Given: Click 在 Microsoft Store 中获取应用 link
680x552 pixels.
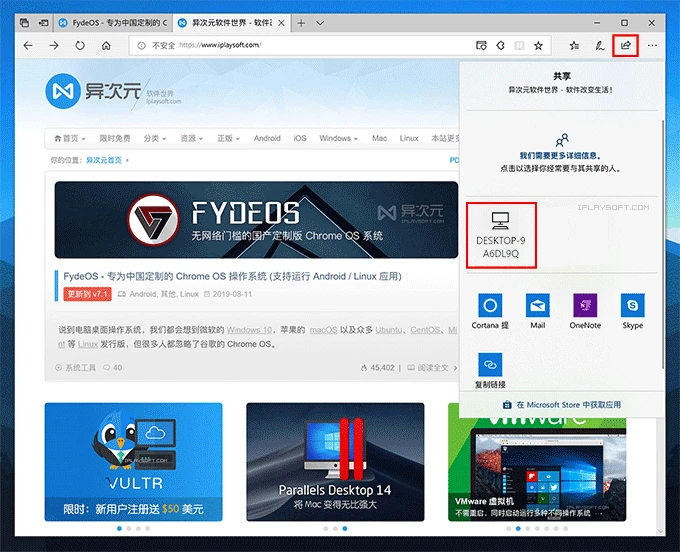Looking at the screenshot, I should pyautogui.click(x=562, y=405).
